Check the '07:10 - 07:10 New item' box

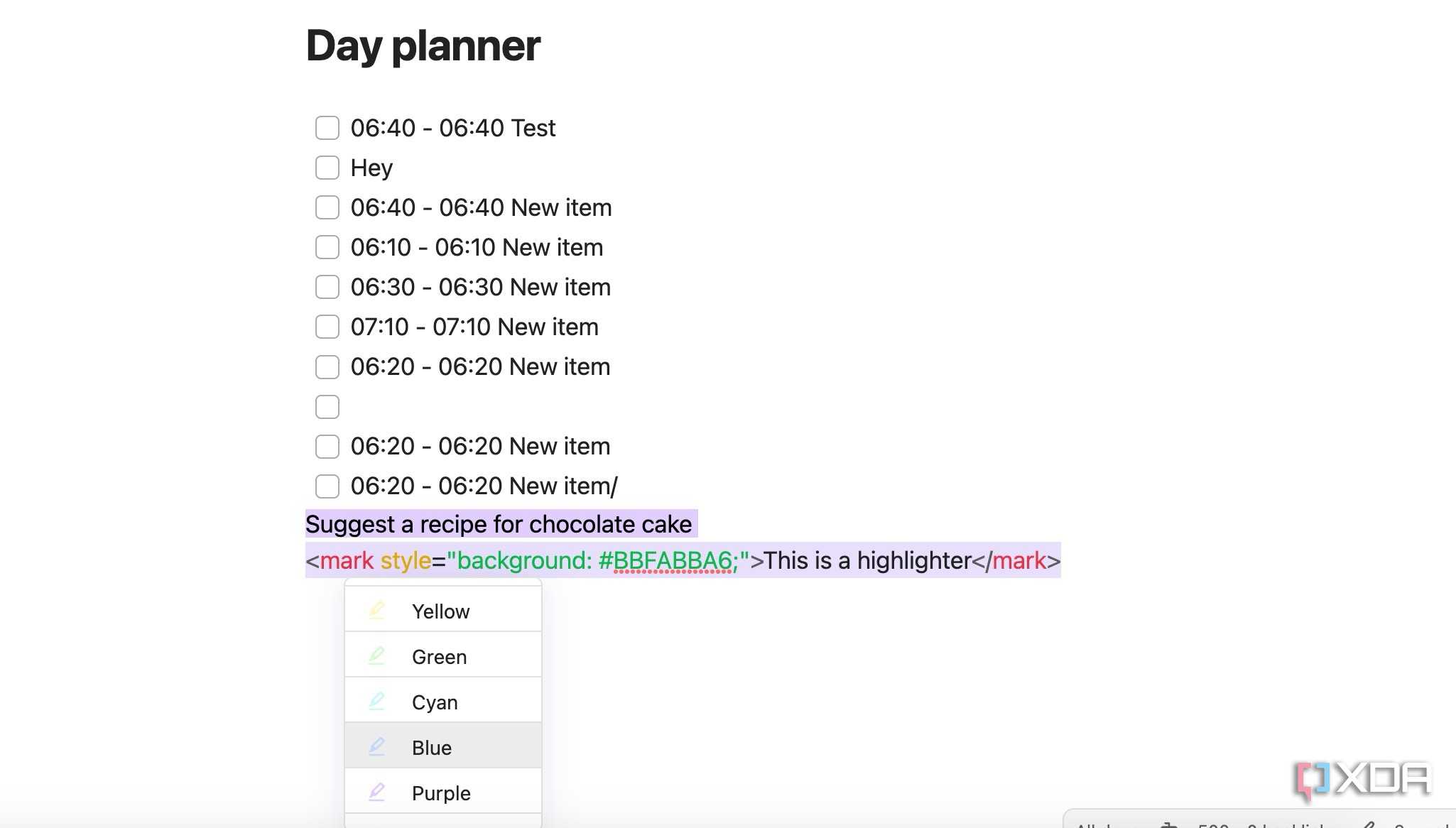coord(327,327)
